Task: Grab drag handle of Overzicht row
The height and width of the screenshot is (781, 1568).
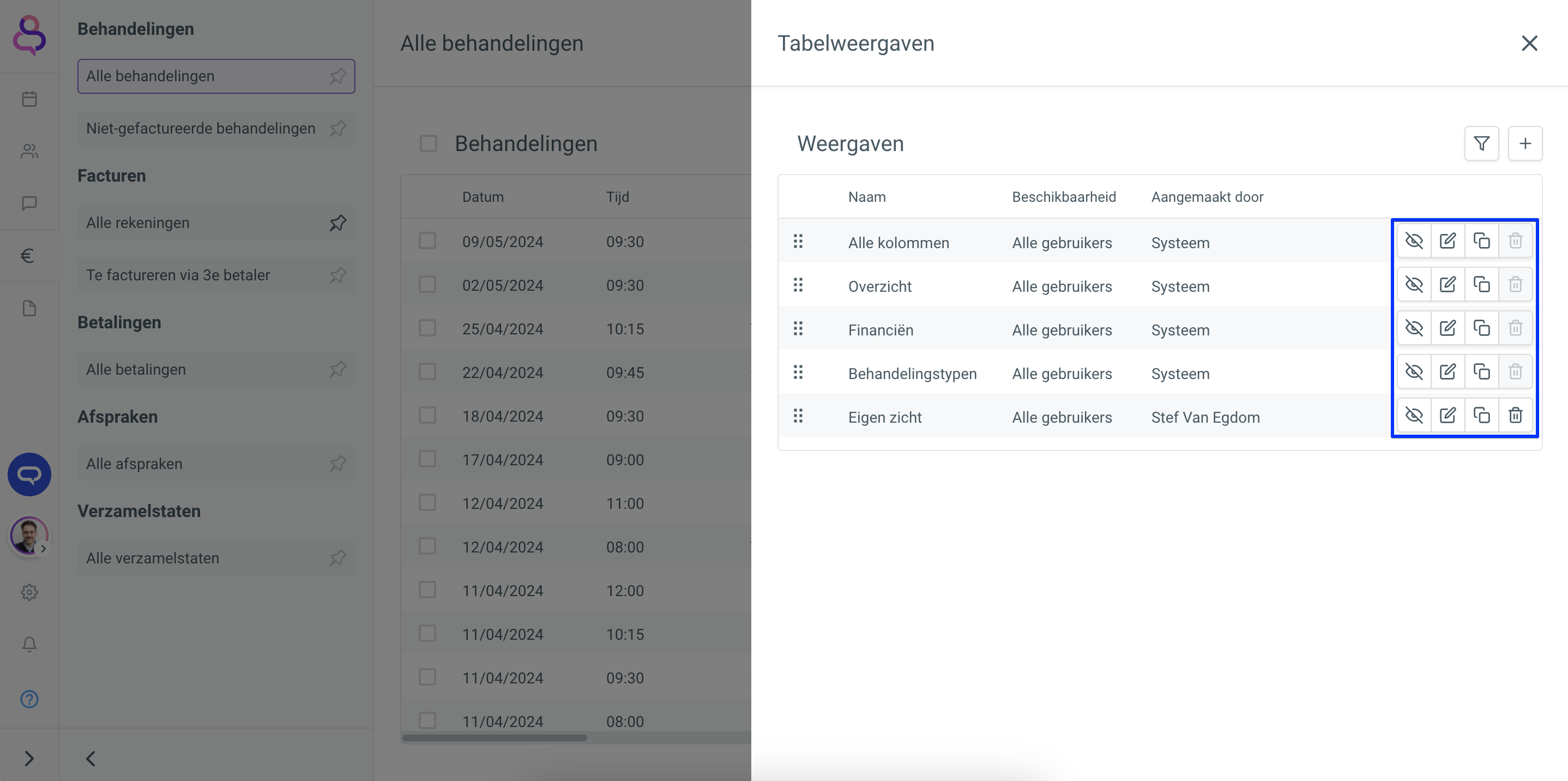Action: (798, 285)
